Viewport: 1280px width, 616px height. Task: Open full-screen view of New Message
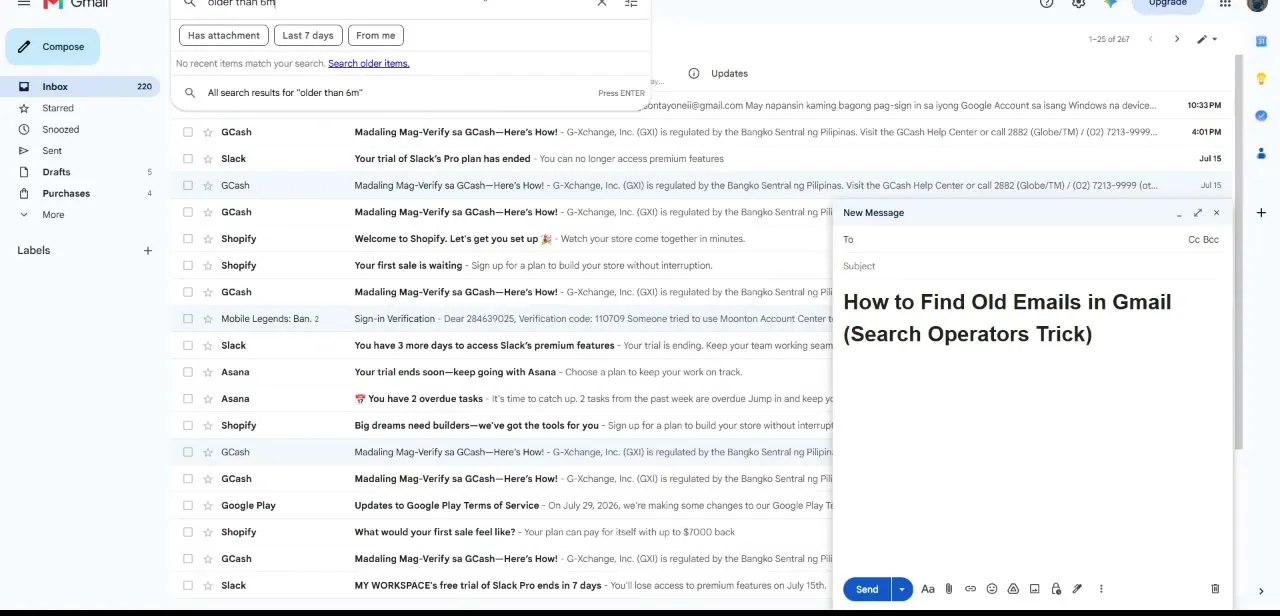[1198, 212]
